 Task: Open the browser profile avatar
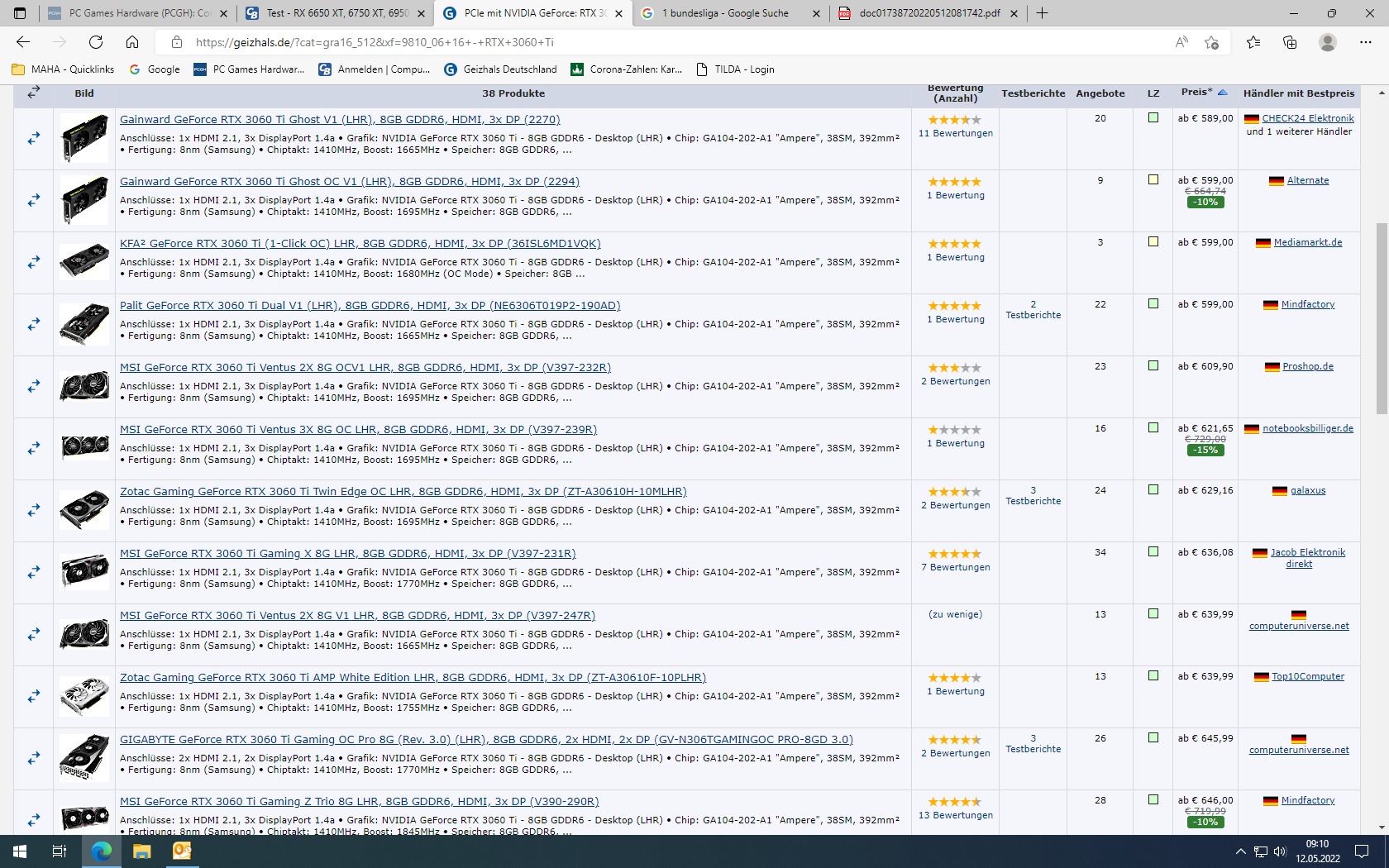pos(1328,42)
